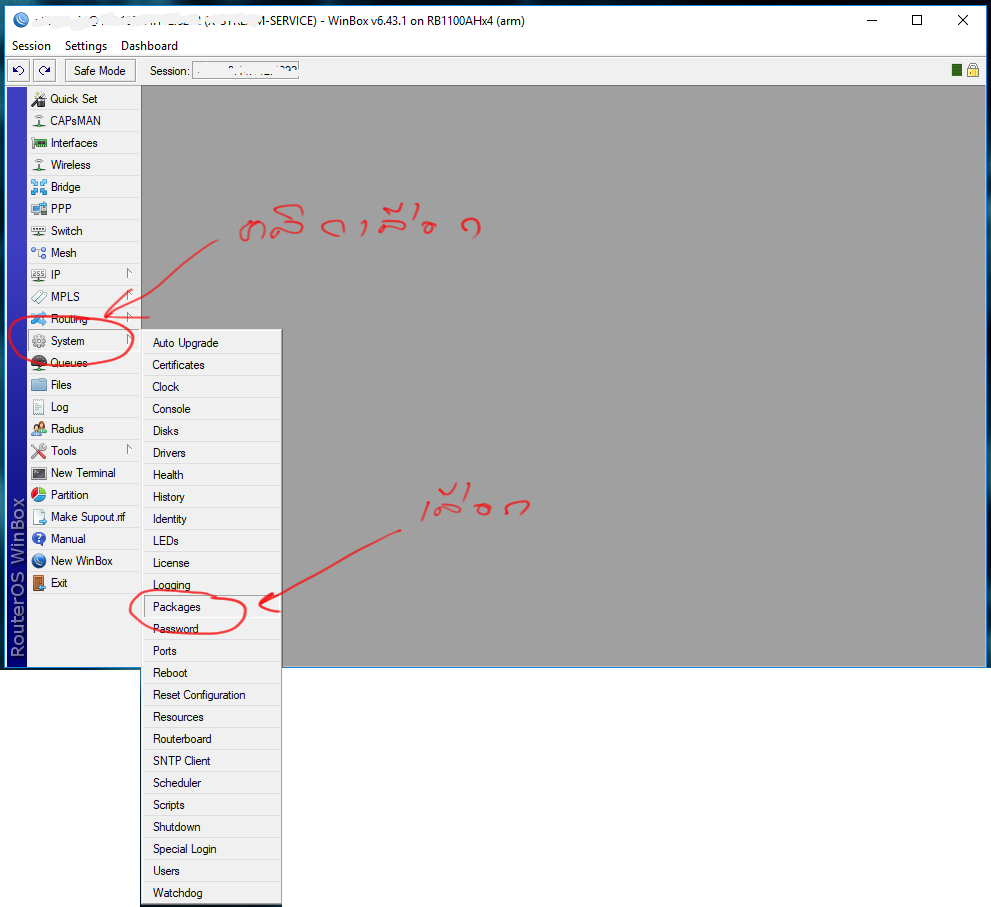Open New Terminal icon
Viewport: 991px width, 907px height.
39,473
